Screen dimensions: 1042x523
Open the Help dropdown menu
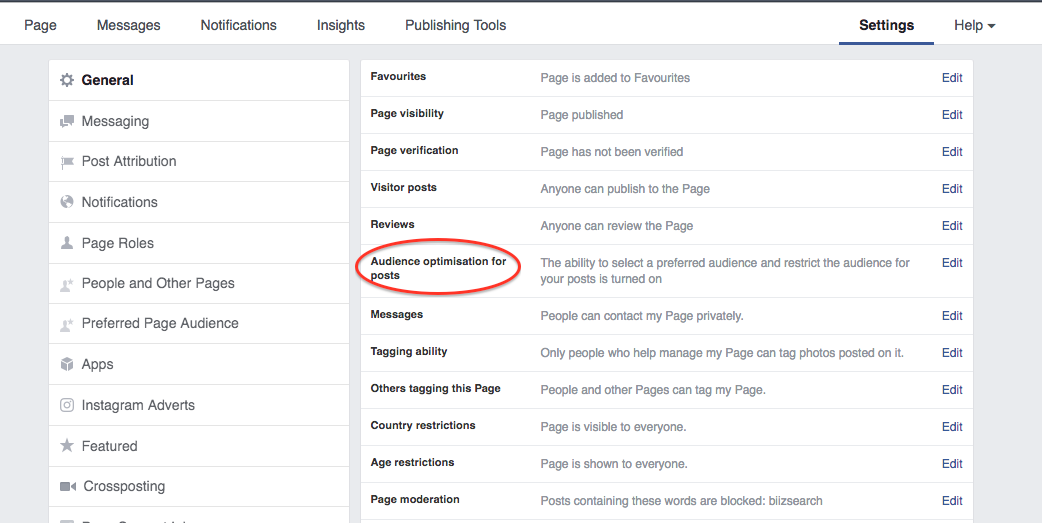coord(974,25)
